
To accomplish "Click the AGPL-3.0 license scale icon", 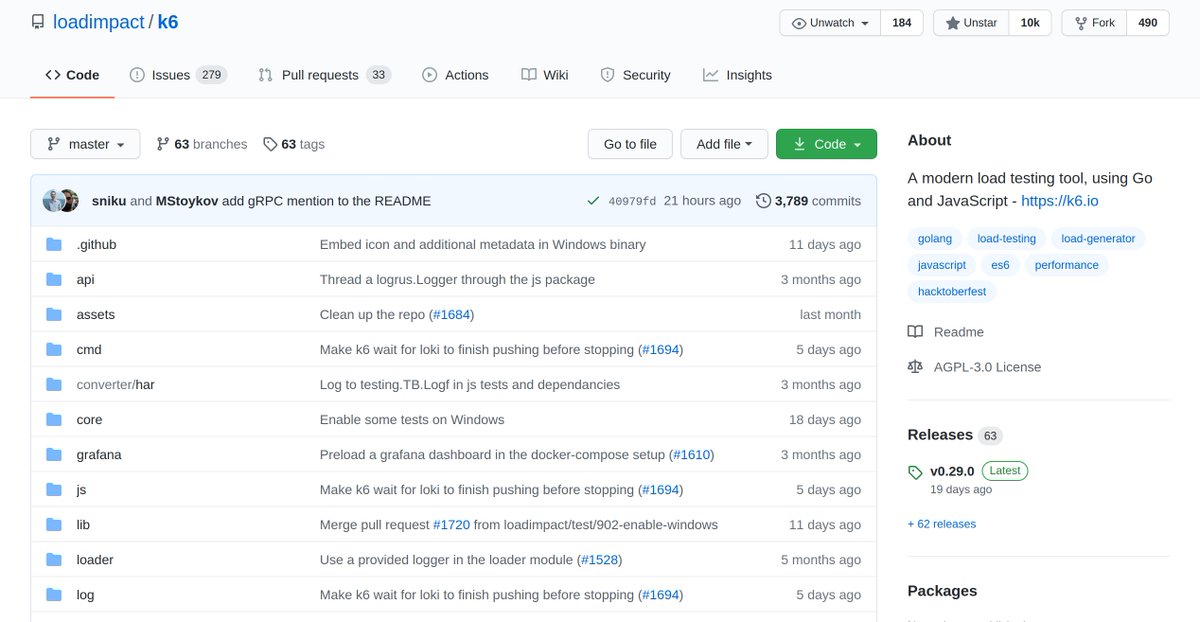I will (915, 366).
